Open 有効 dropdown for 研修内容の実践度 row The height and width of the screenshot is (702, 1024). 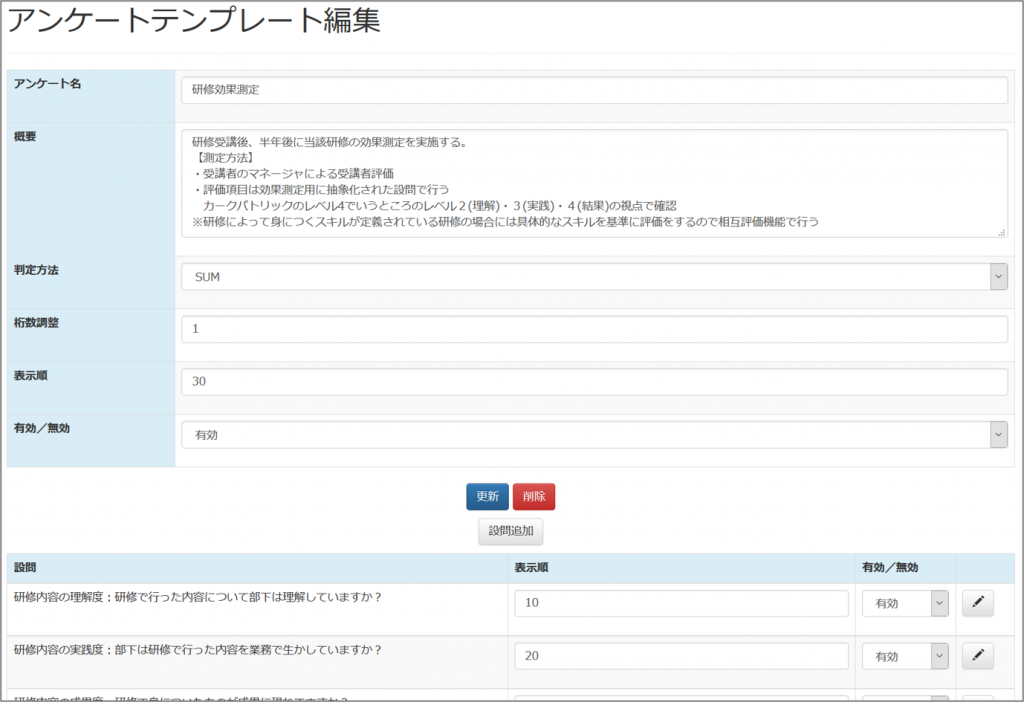[x=905, y=656]
